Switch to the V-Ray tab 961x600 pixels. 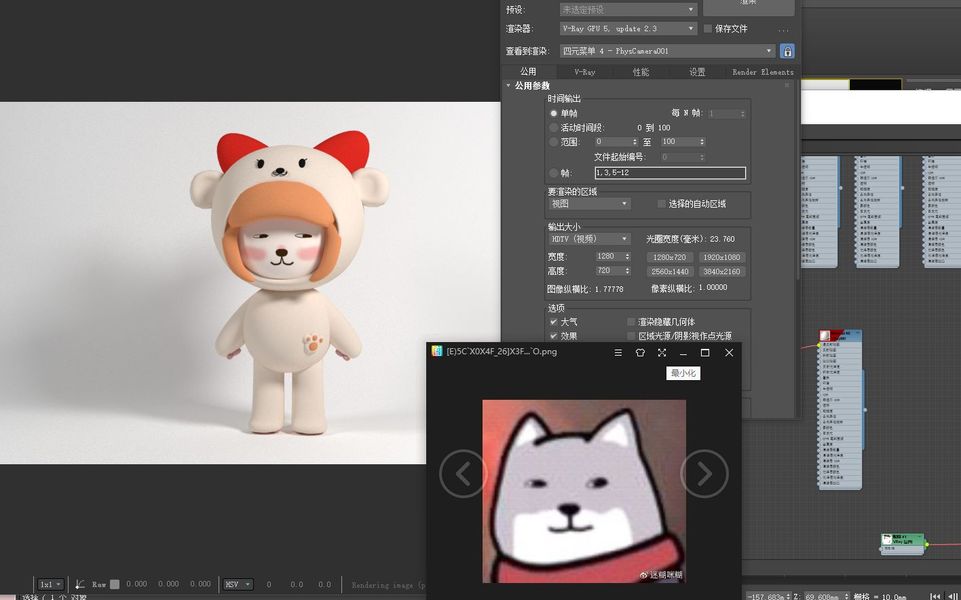click(x=585, y=72)
